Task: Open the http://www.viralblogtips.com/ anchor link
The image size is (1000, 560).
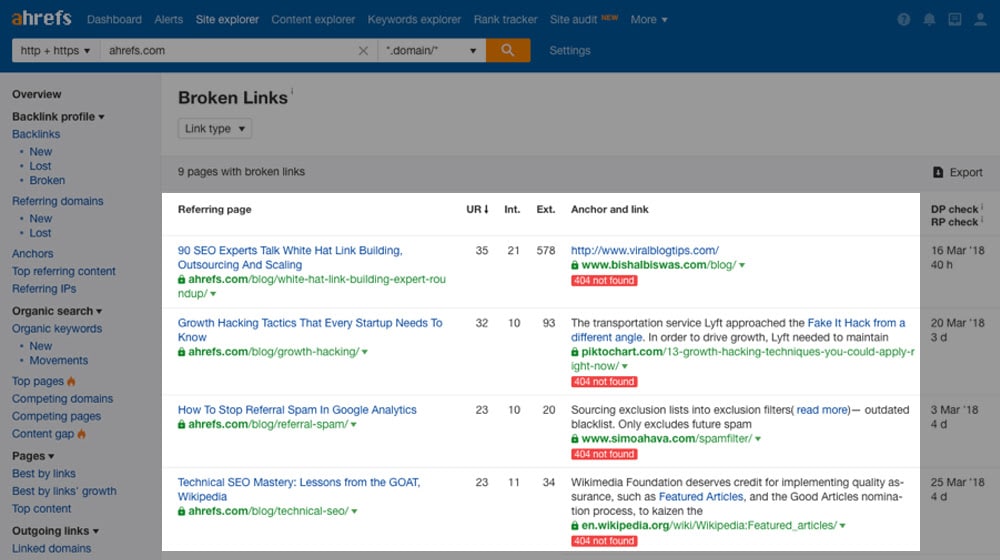Action: click(645, 251)
